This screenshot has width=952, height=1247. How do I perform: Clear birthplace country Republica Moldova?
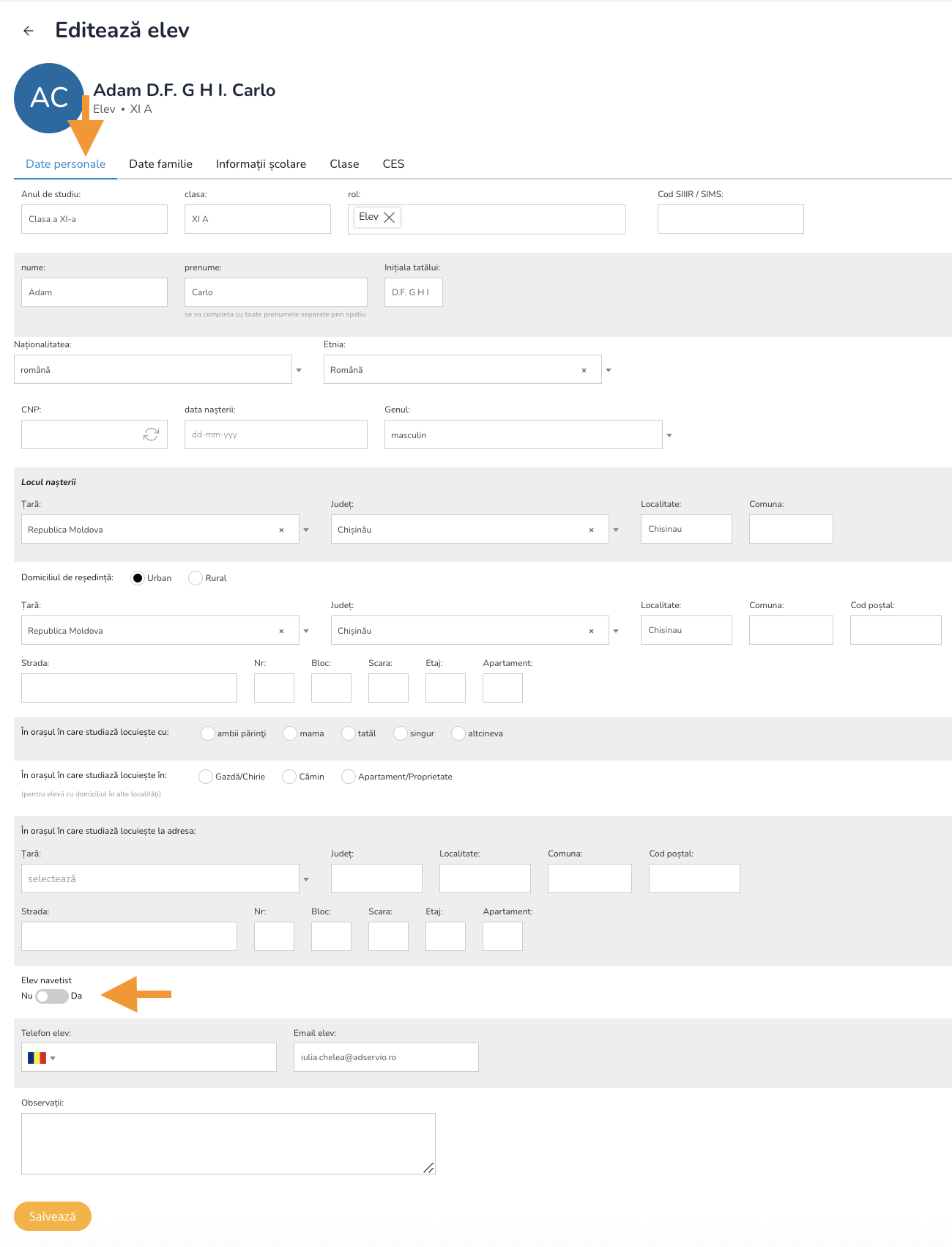pyautogui.click(x=281, y=530)
